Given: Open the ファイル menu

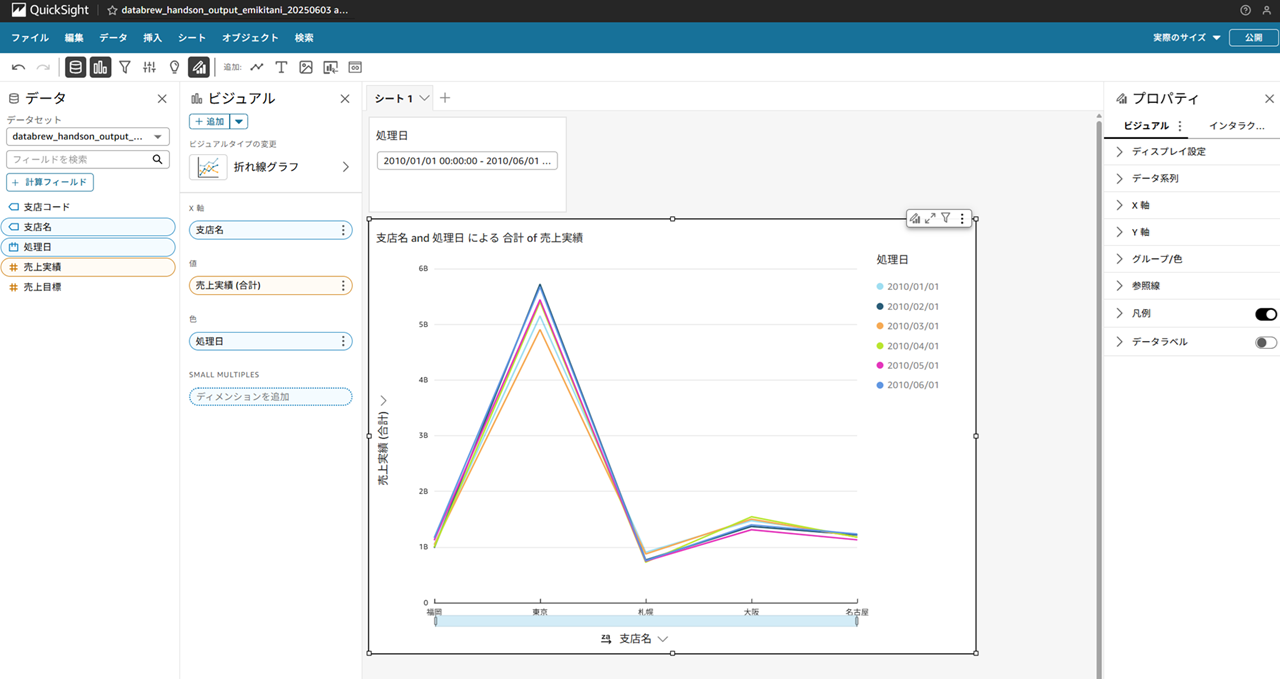Looking at the screenshot, I should 30,37.
